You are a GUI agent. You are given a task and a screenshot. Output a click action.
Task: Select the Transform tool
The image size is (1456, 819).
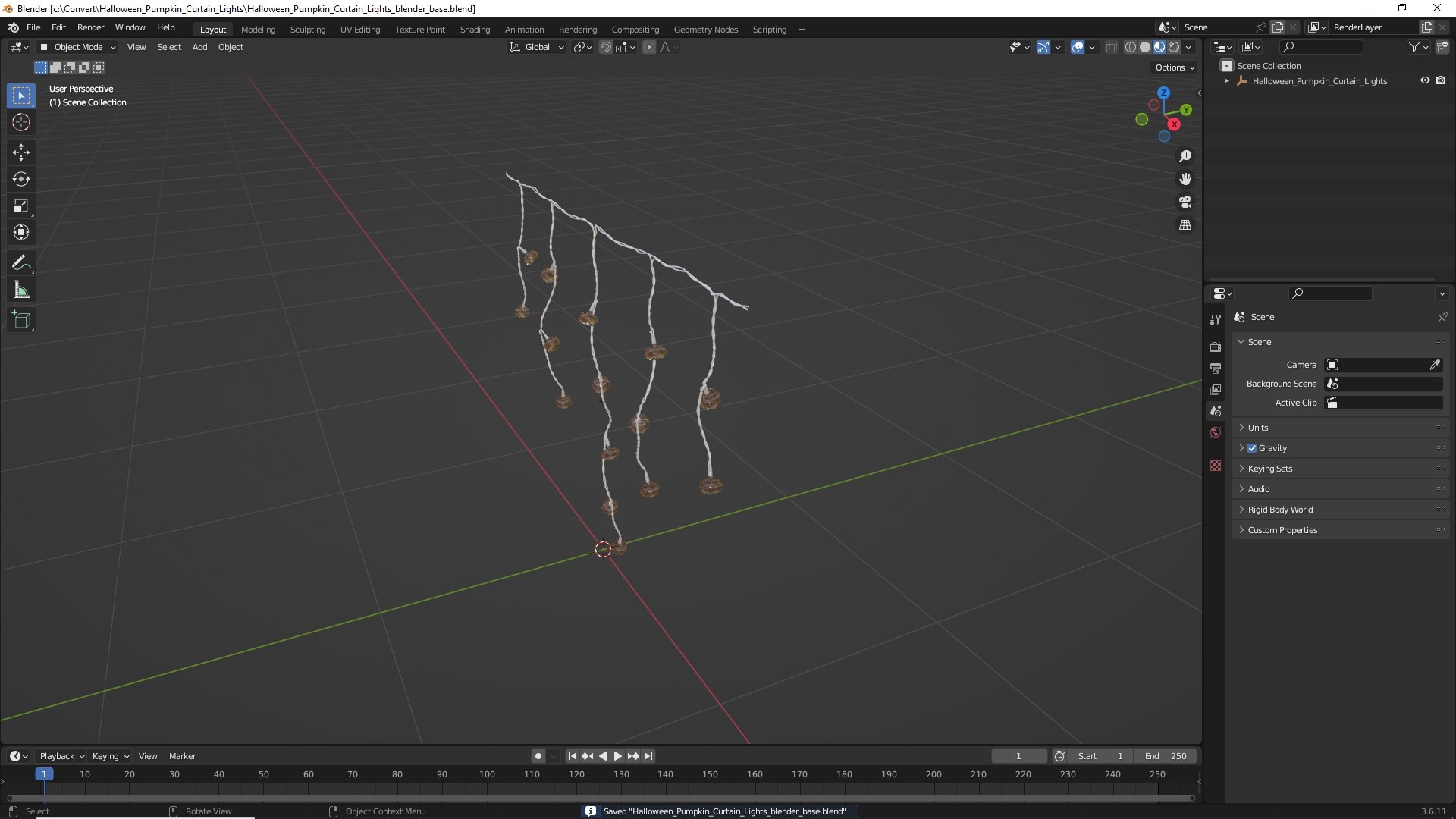[21, 232]
